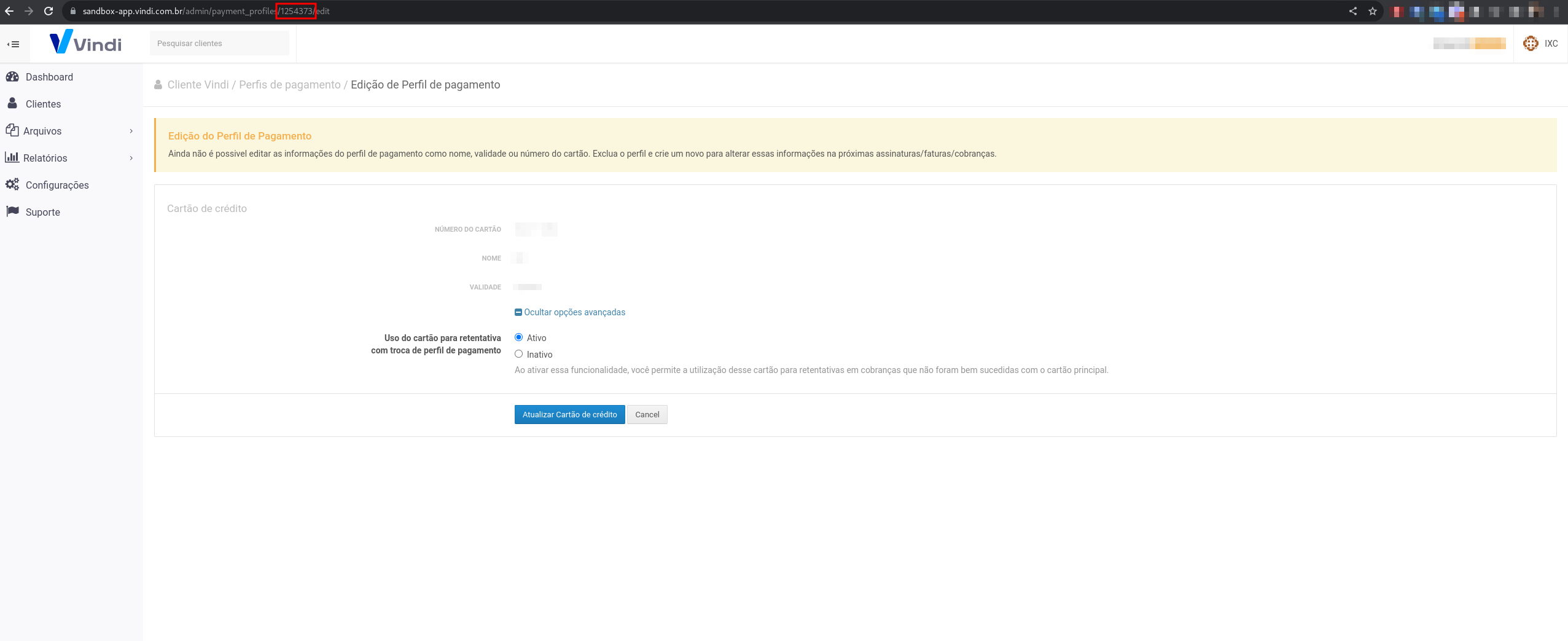Expand the Arquivos submenu chevron
This screenshot has width=1568, height=641.
131,131
